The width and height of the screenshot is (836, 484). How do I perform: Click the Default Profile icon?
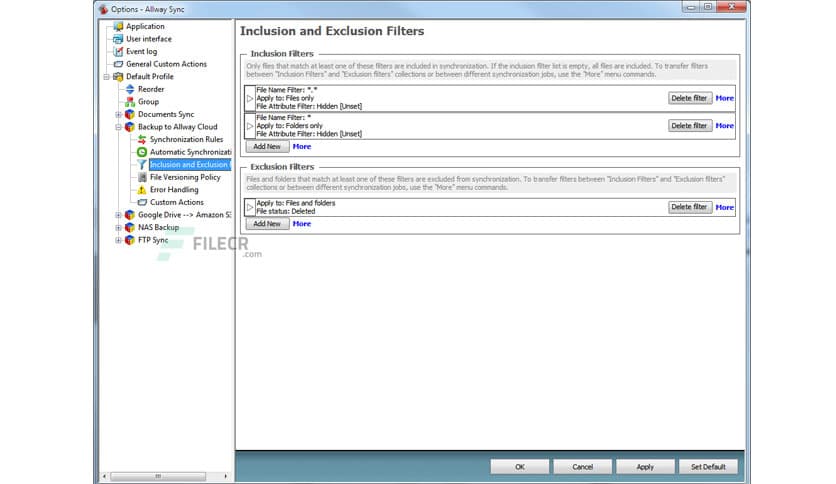point(118,77)
